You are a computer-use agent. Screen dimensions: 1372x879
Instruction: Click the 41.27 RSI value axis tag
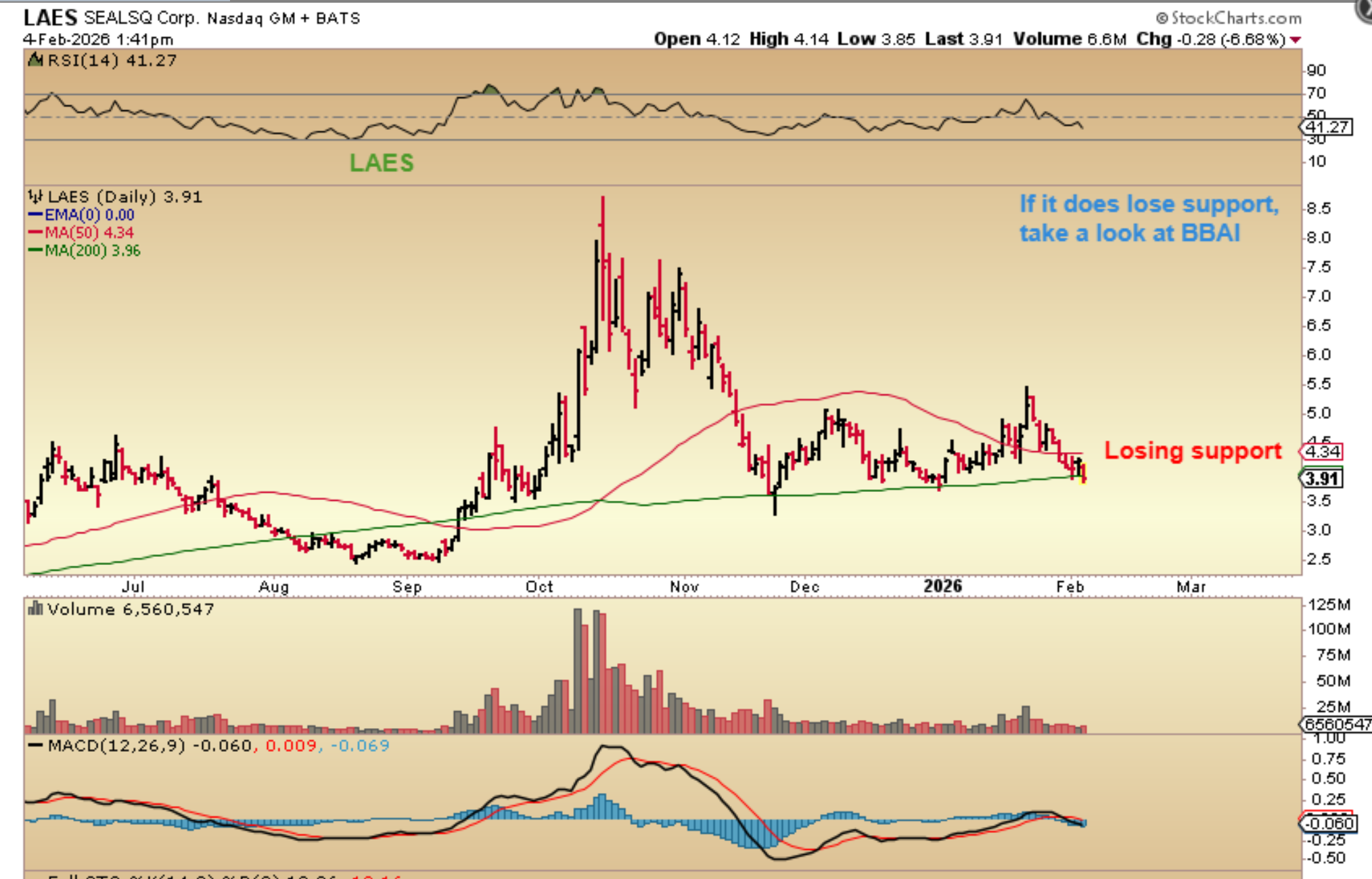point(1327,127)
